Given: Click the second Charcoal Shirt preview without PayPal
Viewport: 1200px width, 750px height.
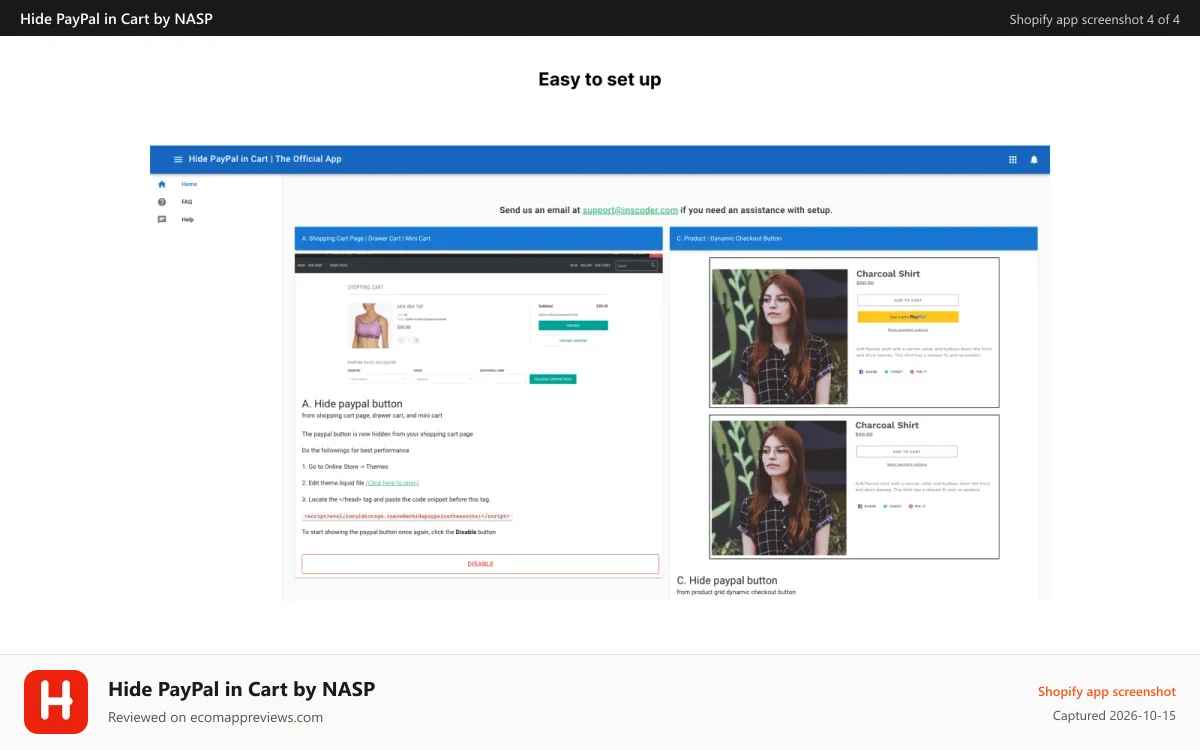Looking at the screenshot, I should coord(854,487).
